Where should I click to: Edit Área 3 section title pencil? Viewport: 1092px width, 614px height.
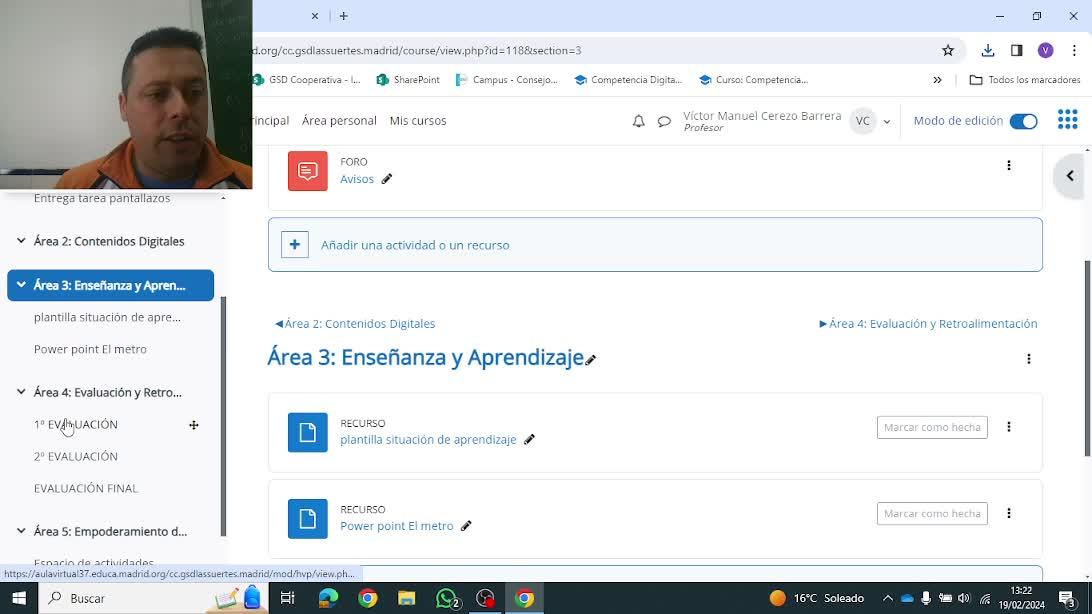[x=591, y=360]
